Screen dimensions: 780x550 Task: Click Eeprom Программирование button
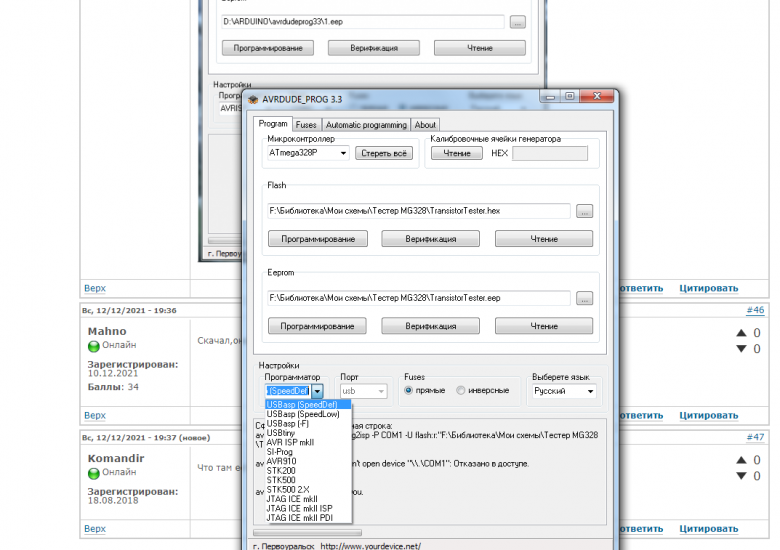317,326
